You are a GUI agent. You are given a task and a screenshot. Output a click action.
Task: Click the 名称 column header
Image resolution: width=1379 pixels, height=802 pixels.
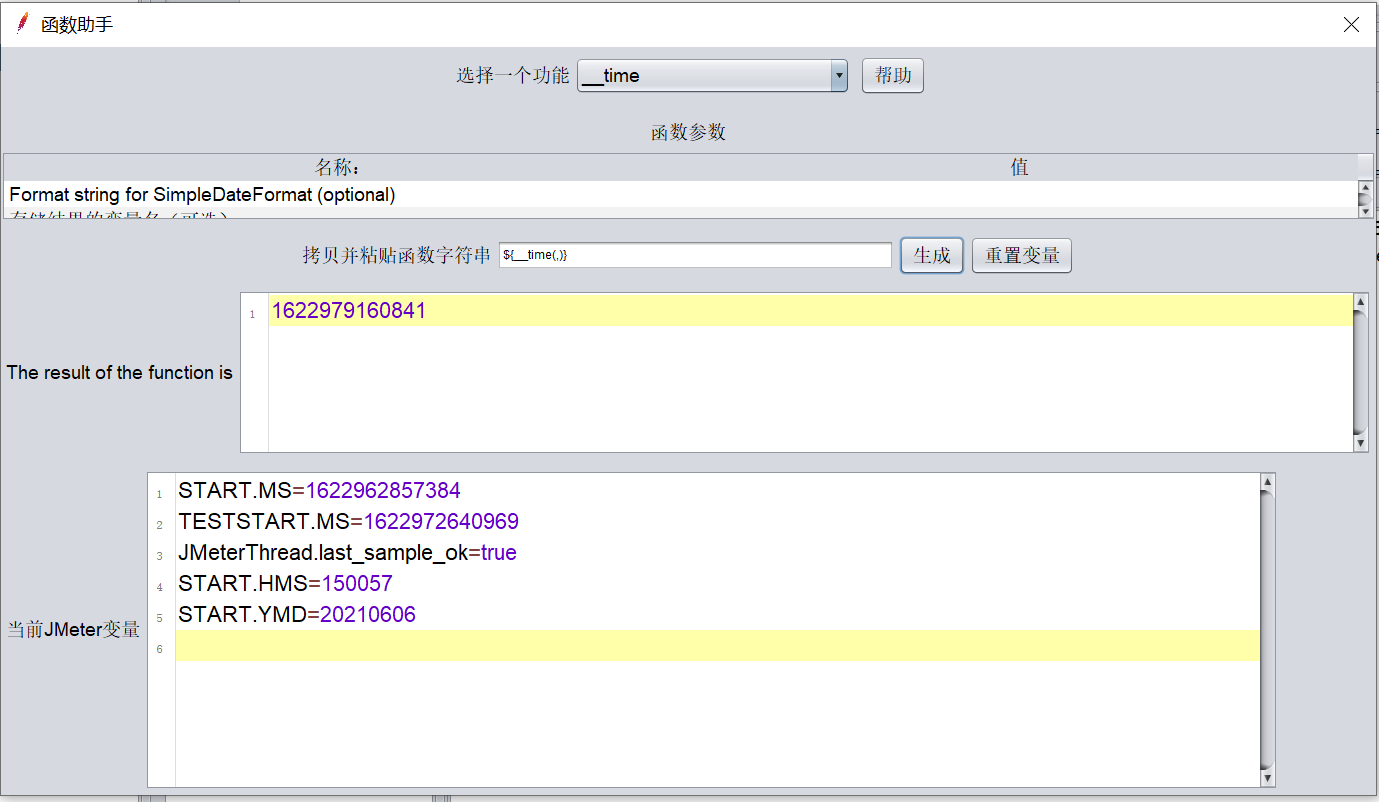pyautogui.click(x=340, y=168)
